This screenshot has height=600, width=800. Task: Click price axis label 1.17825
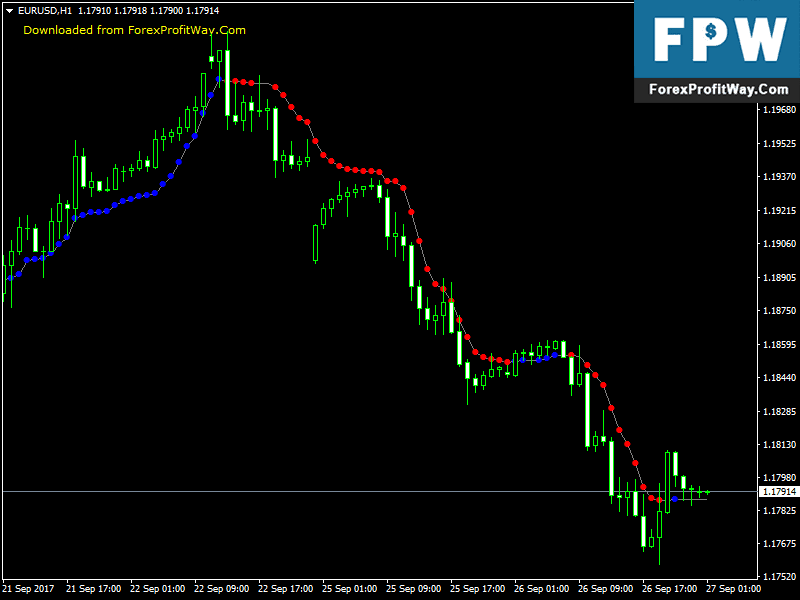779,511
